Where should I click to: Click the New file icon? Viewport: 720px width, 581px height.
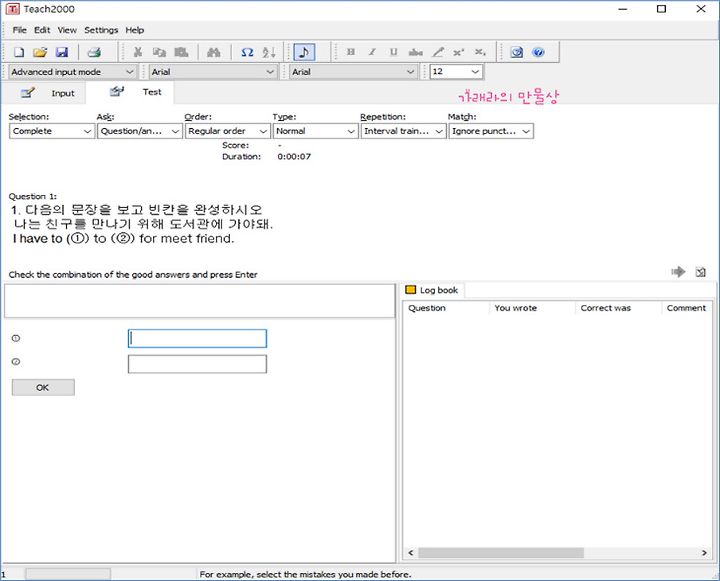(x=19, y=52)
